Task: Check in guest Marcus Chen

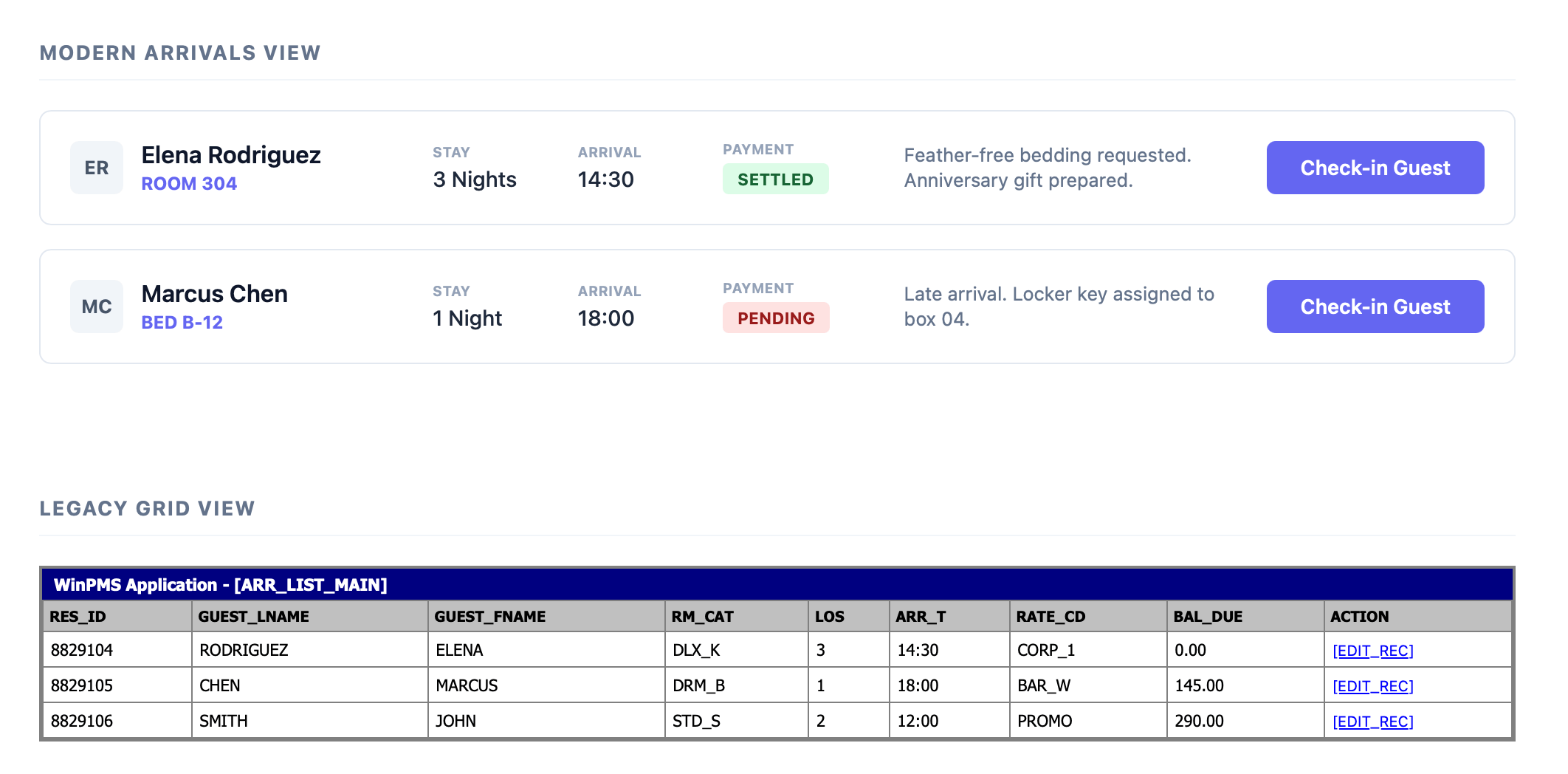Action: (1375, 306)
